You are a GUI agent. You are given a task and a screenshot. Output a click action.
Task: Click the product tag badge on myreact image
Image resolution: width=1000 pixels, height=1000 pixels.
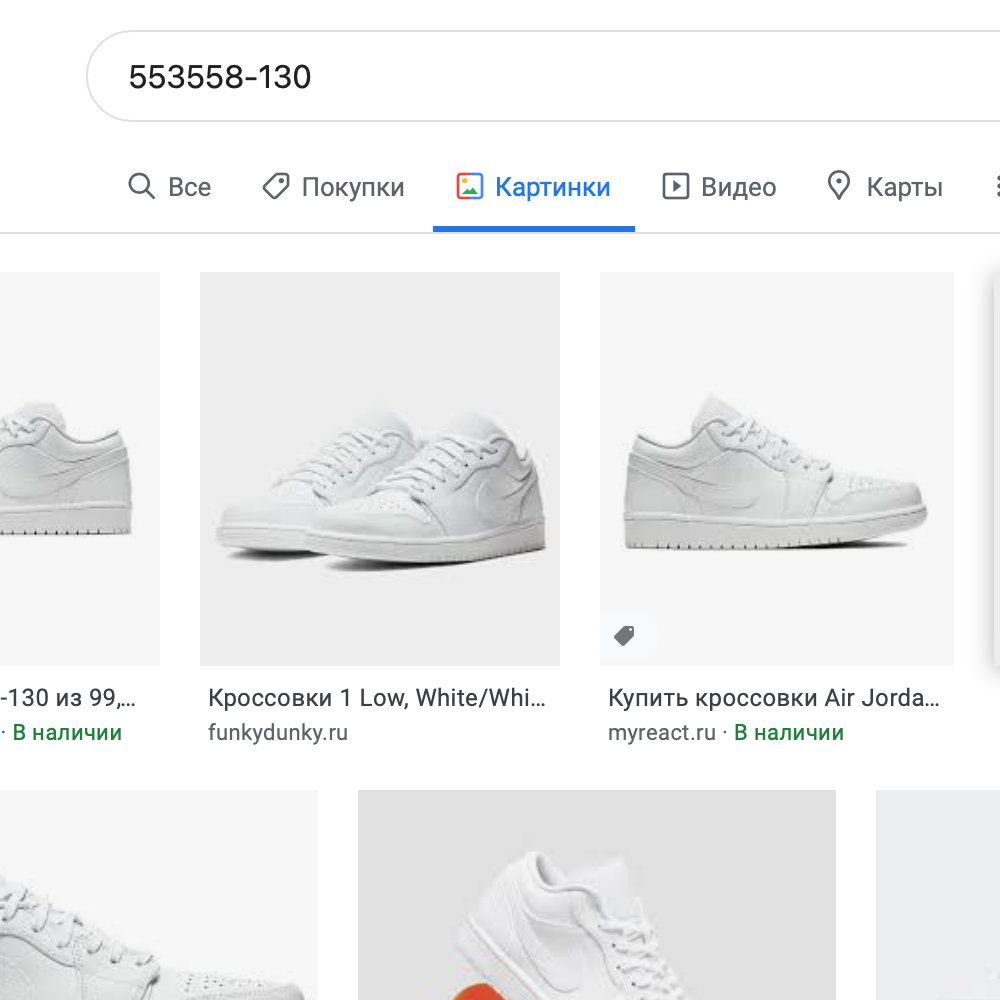(624, 636)
